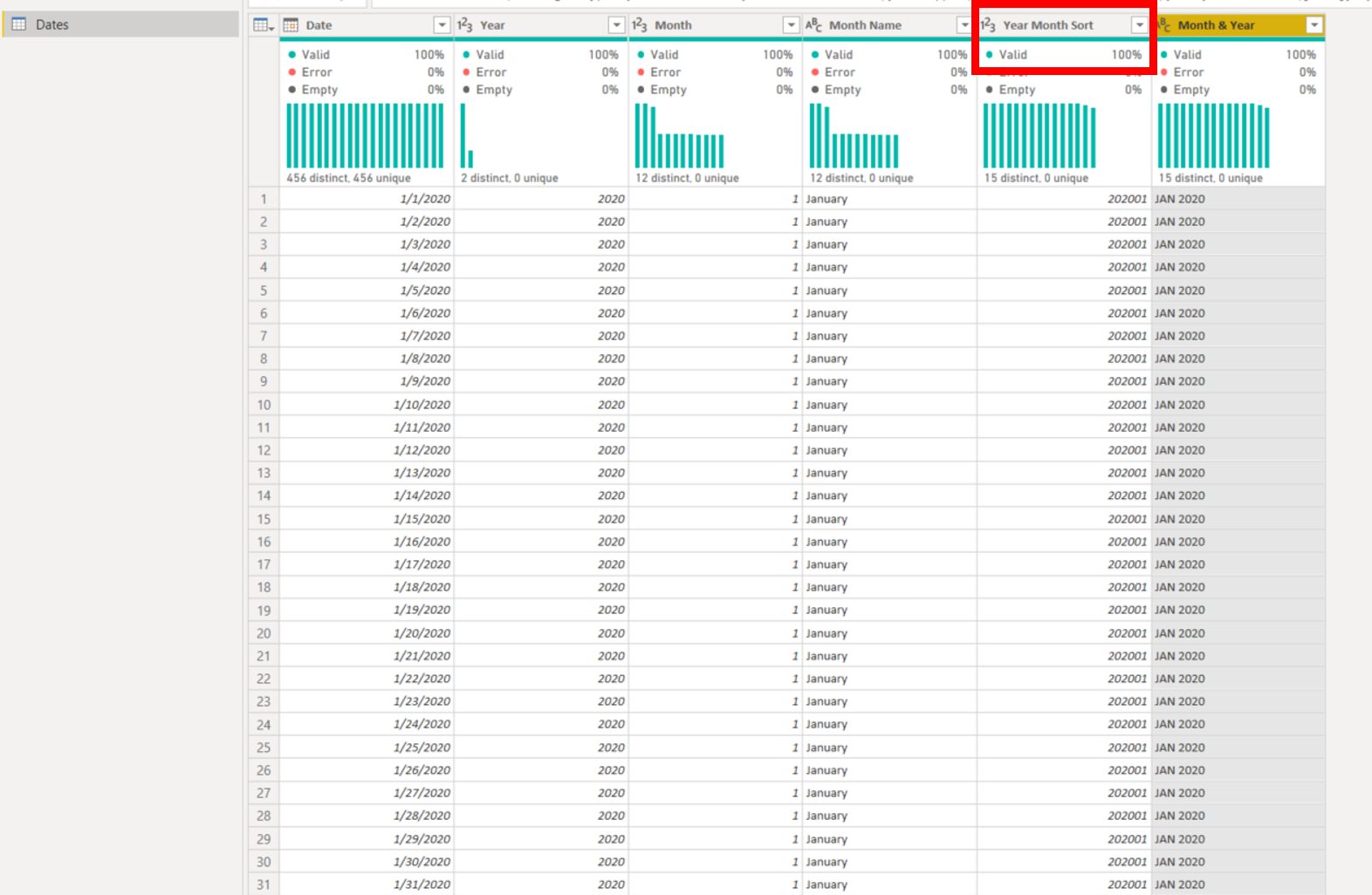Select row number 1

click(264, 199)
